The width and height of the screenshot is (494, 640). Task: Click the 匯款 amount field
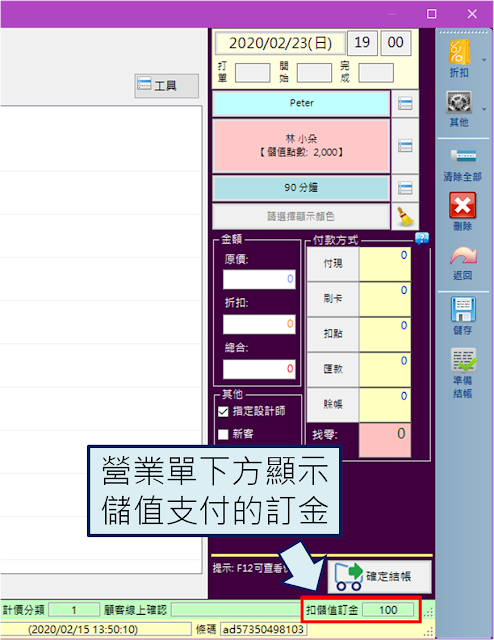point(385,369)
